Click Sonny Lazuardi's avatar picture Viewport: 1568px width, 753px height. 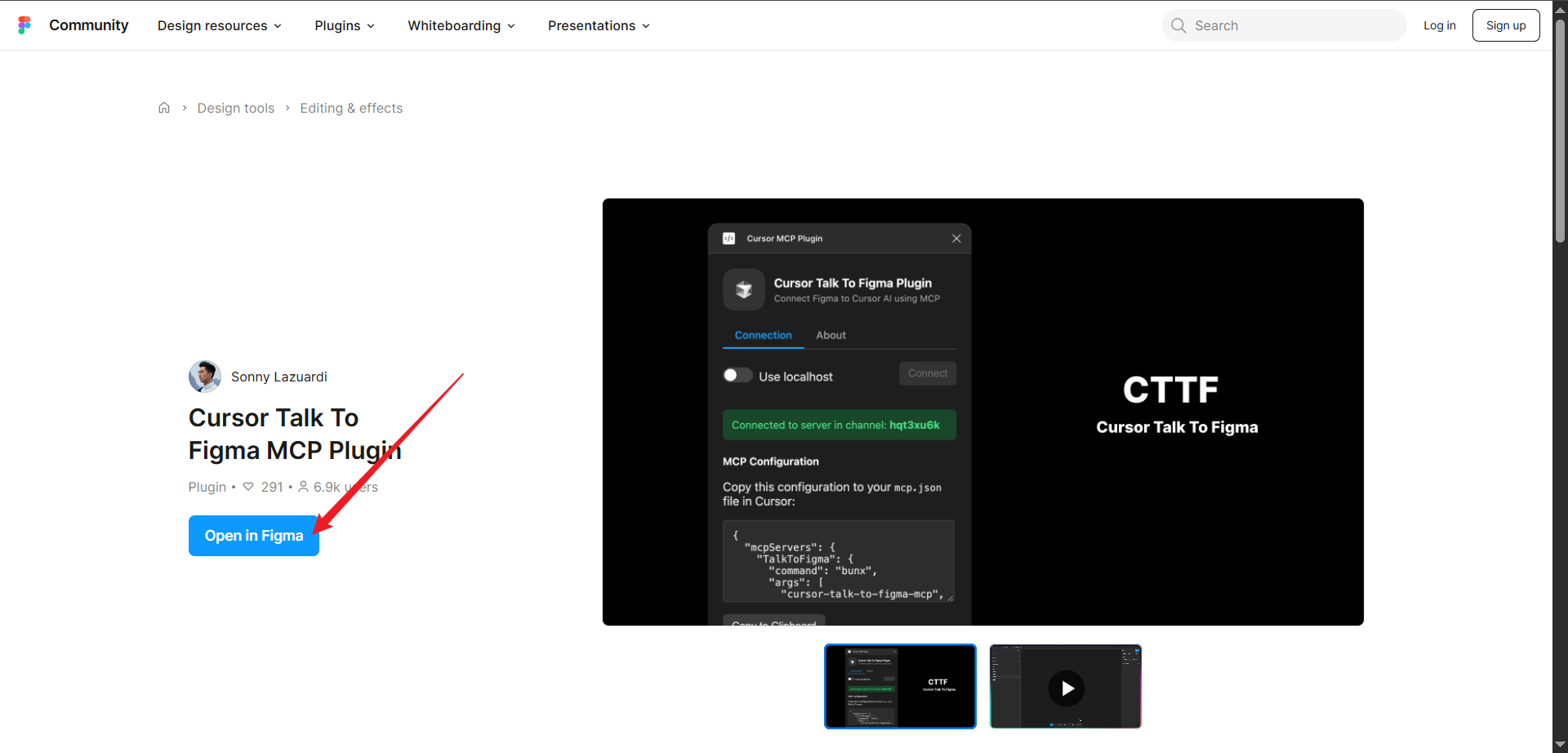pos(205,376)
